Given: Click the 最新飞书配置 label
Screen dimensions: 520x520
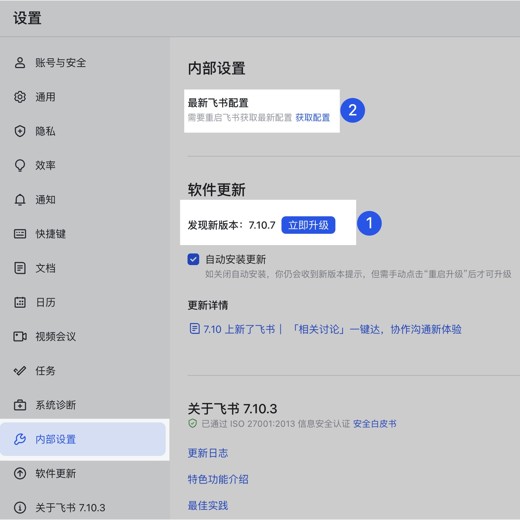Looking at the screenshot, I should tap(218, 102).
